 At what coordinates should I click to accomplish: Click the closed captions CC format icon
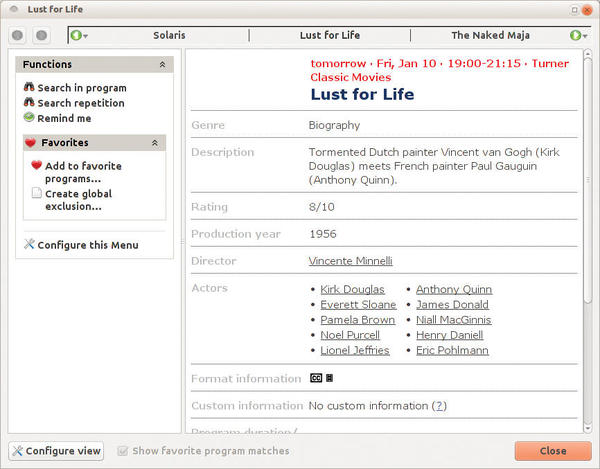(x=316, y=378)
